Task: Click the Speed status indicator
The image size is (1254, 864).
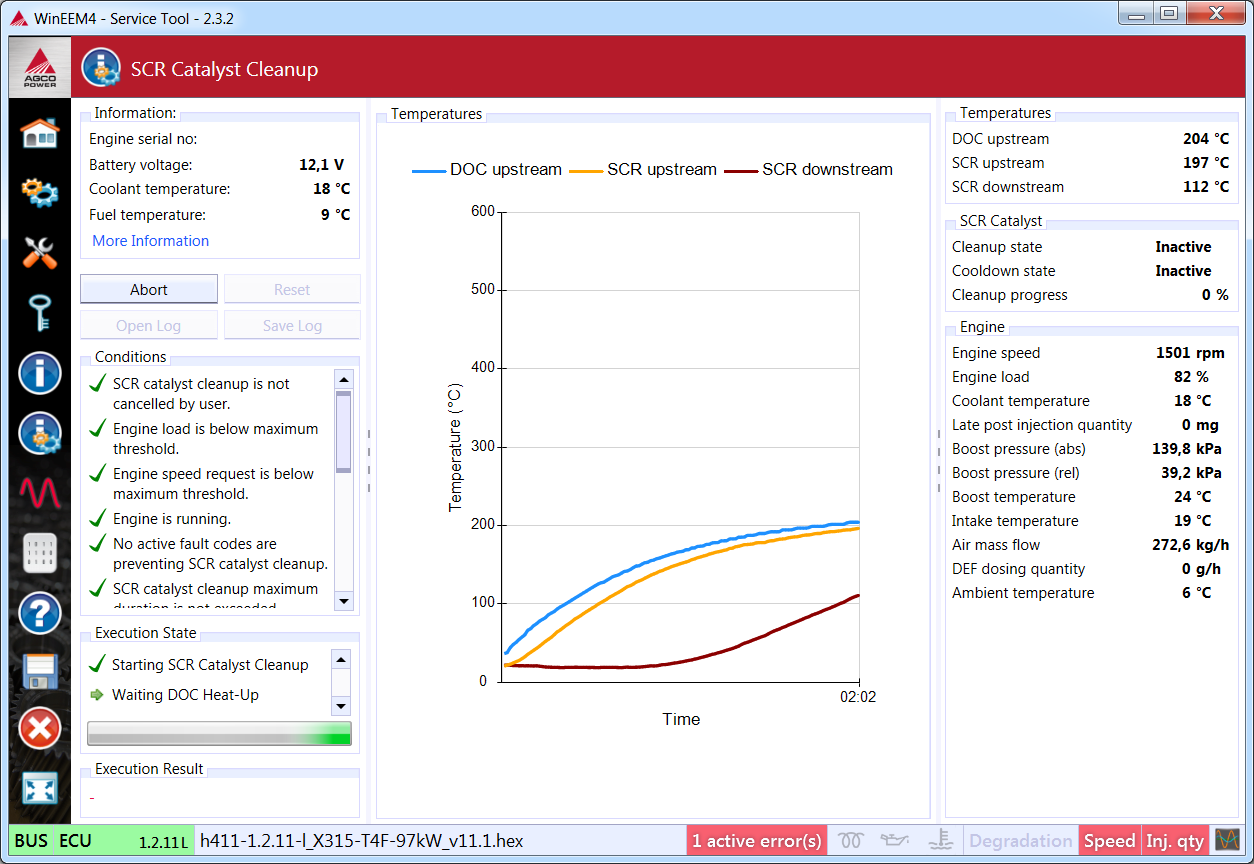Action: pos(1109,841)
